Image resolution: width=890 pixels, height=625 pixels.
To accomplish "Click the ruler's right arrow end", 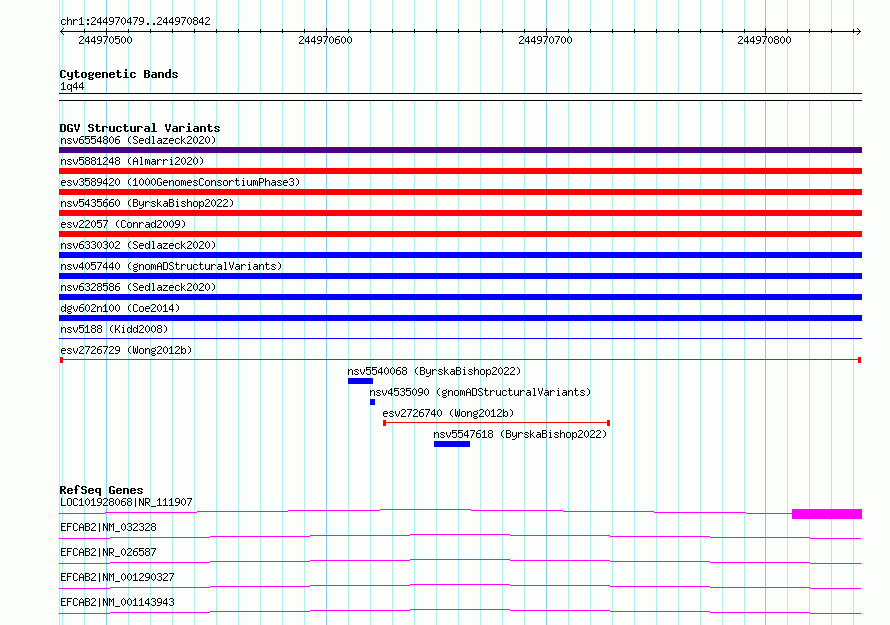I will coord(858,31).
